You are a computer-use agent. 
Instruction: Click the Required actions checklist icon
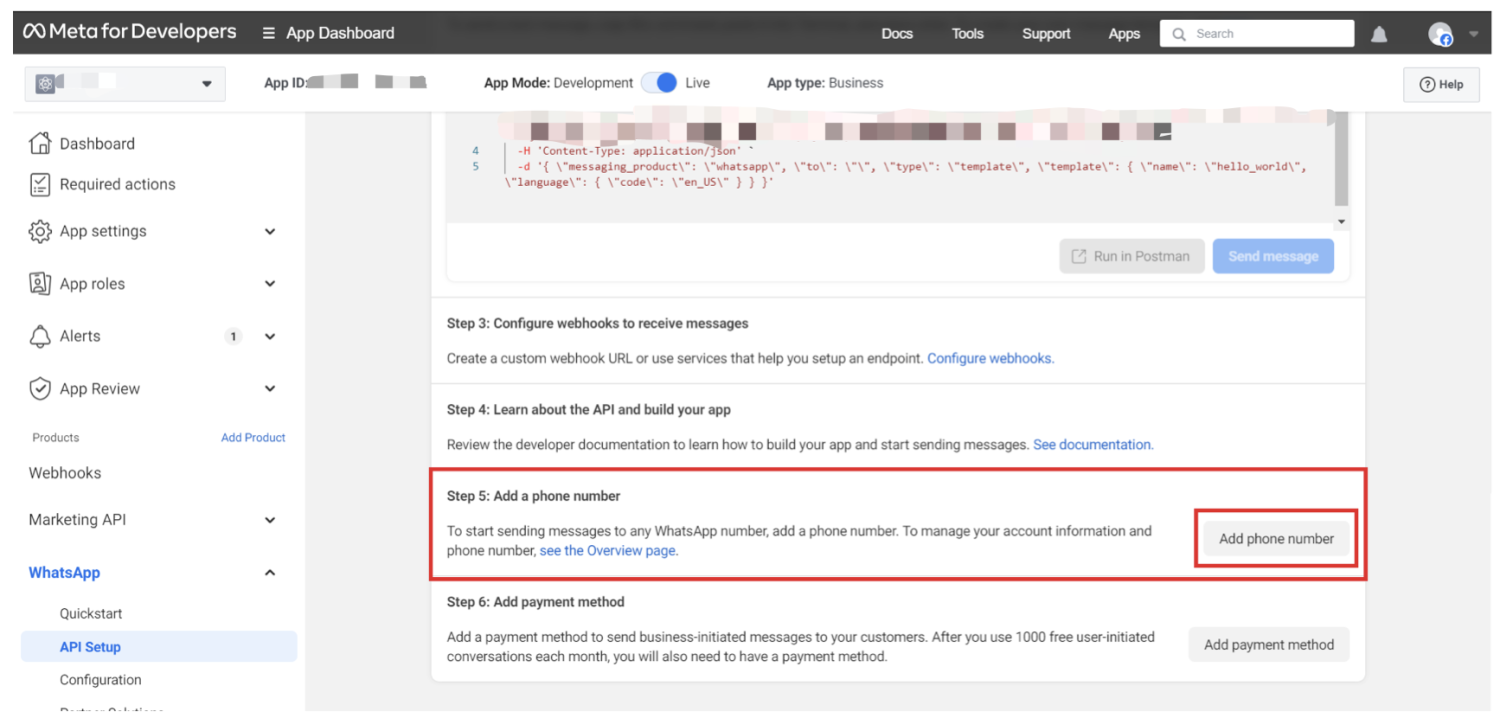coord(40,184)
